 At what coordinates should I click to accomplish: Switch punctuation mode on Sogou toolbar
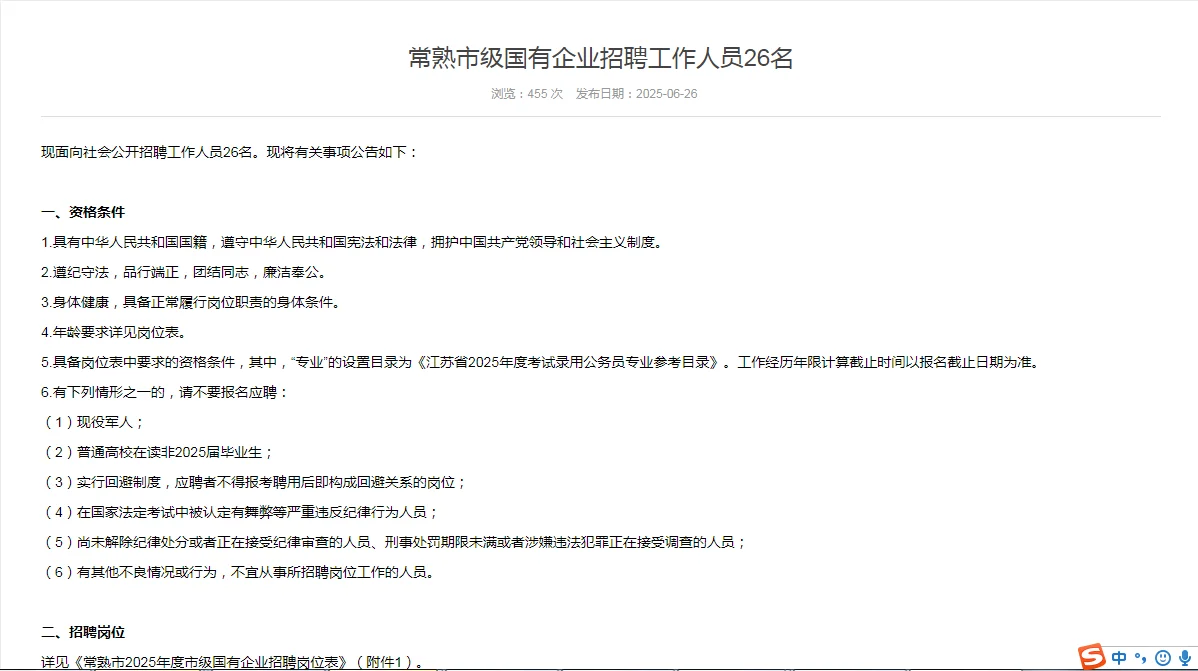coord(1141,658)
